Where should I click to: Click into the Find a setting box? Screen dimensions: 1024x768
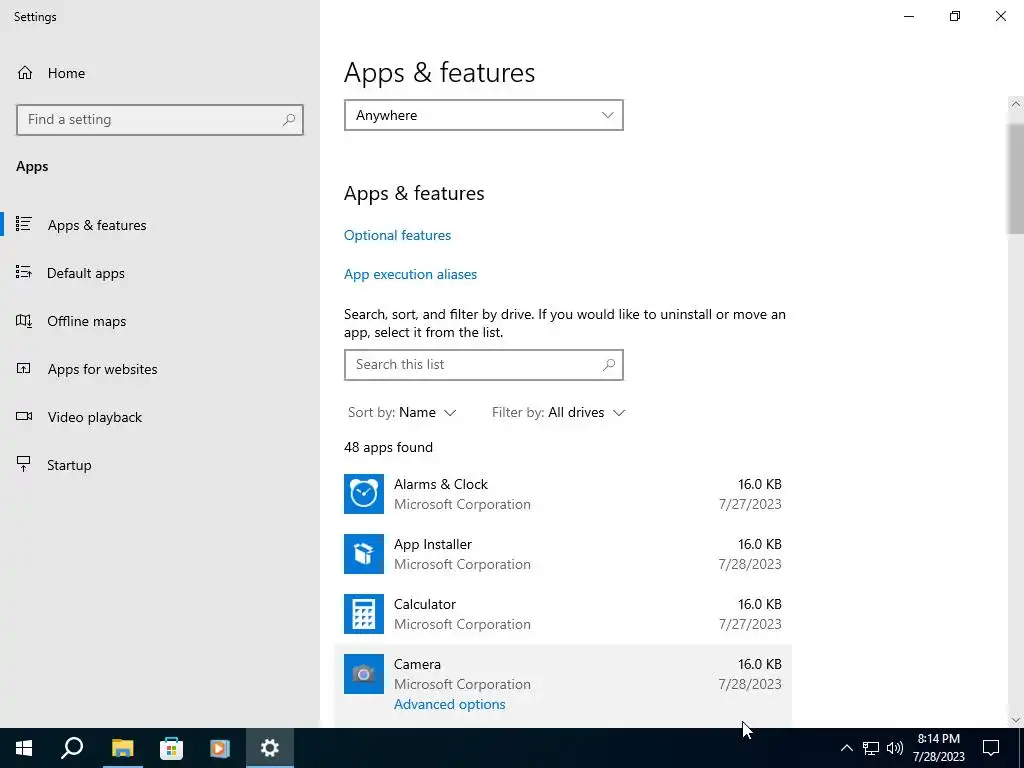[x=160, y=120]
